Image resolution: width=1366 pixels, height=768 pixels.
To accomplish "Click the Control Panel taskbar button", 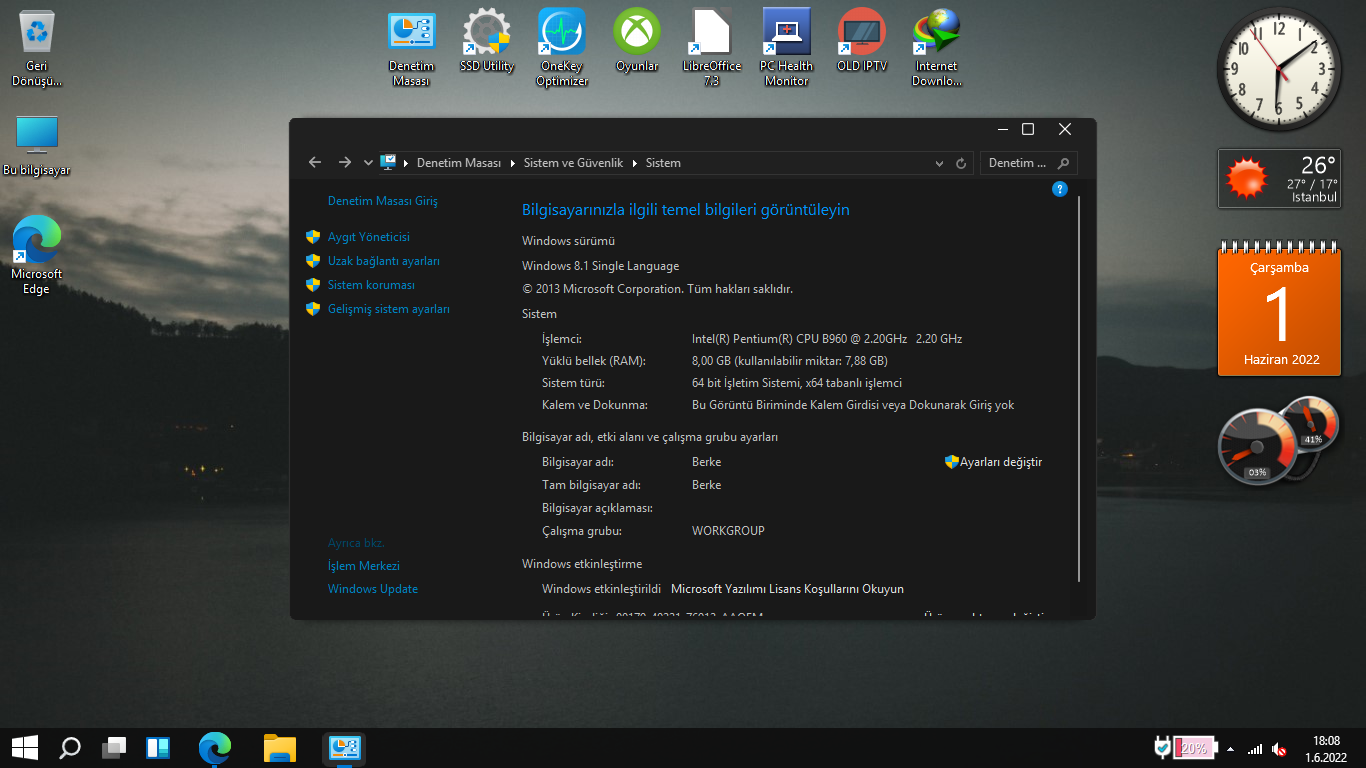I will 345,747.
